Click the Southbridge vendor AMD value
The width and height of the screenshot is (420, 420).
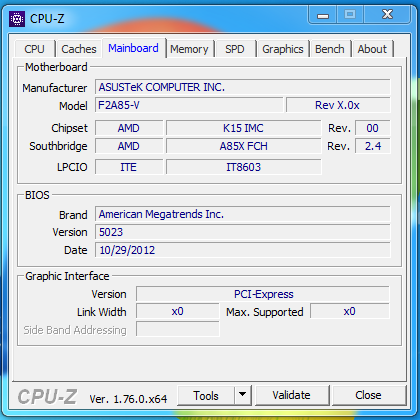(x=129, y=146)
